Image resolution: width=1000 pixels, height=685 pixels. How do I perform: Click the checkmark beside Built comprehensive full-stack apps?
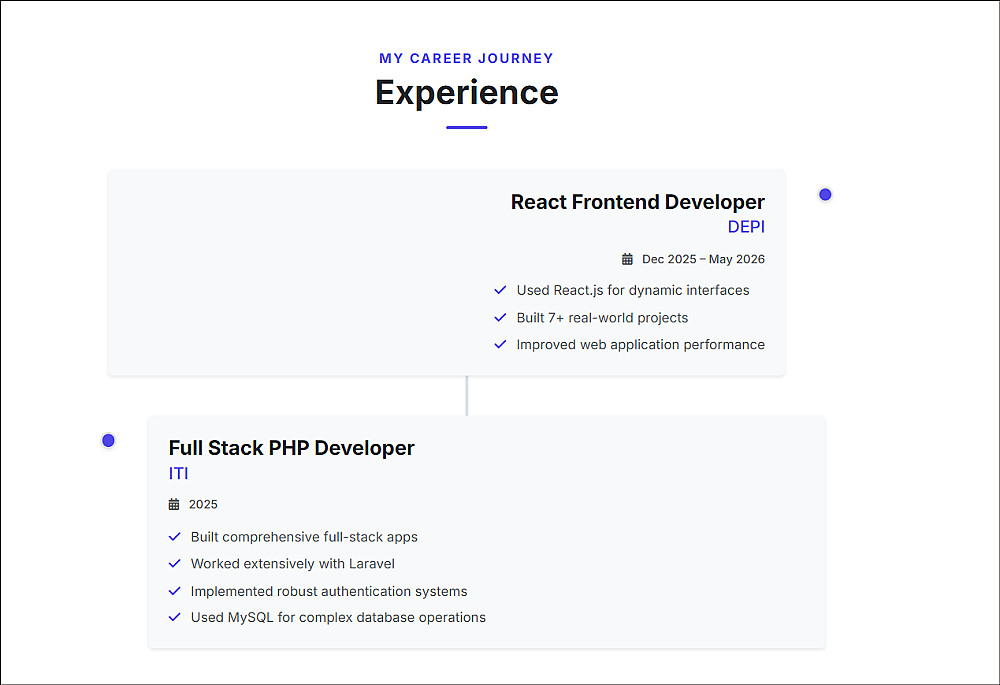coord(175,537)
